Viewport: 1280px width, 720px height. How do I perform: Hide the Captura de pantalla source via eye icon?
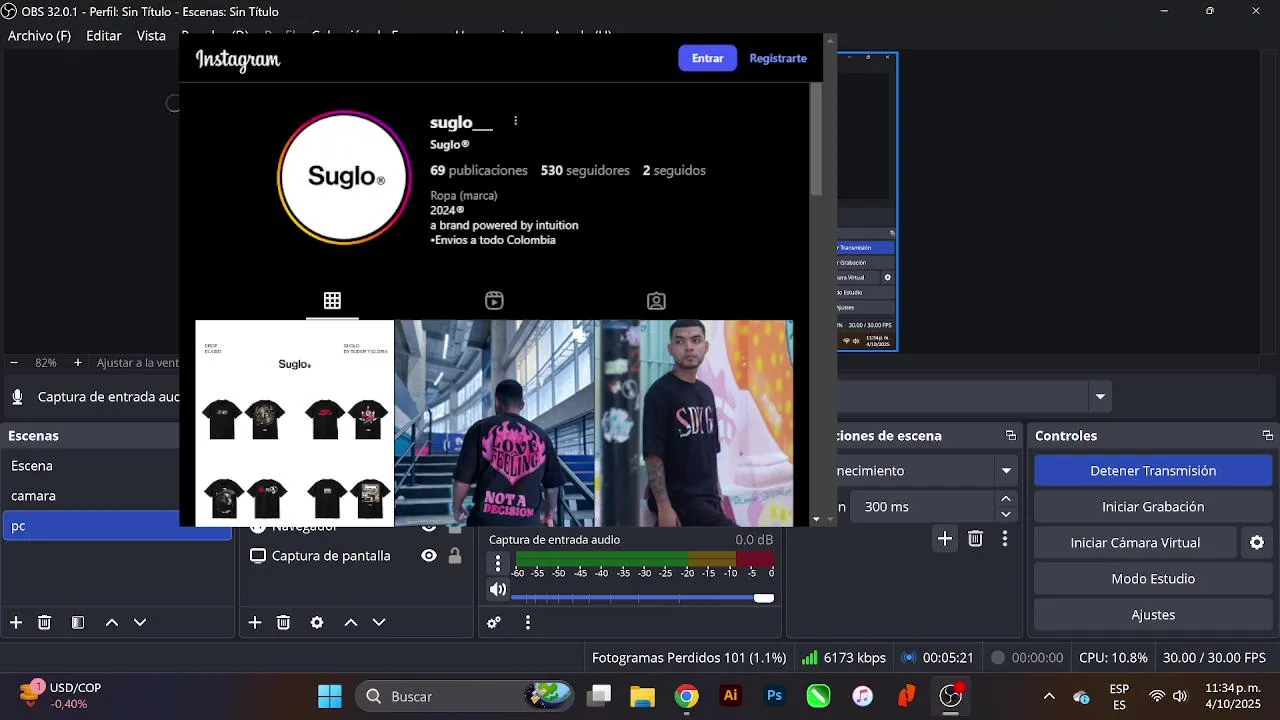pos(429,556)
